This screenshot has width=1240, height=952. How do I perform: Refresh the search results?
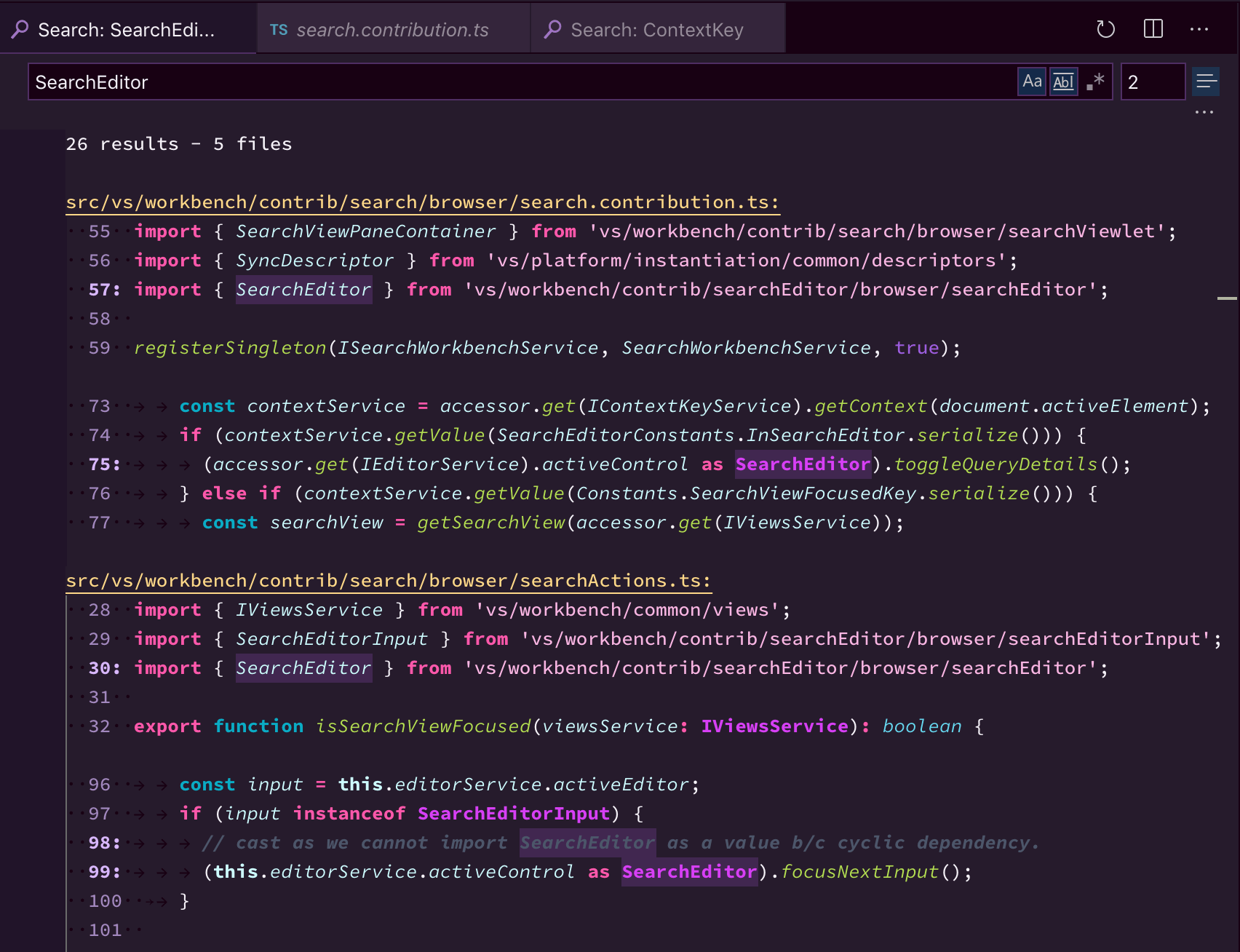click(1105, 30)
